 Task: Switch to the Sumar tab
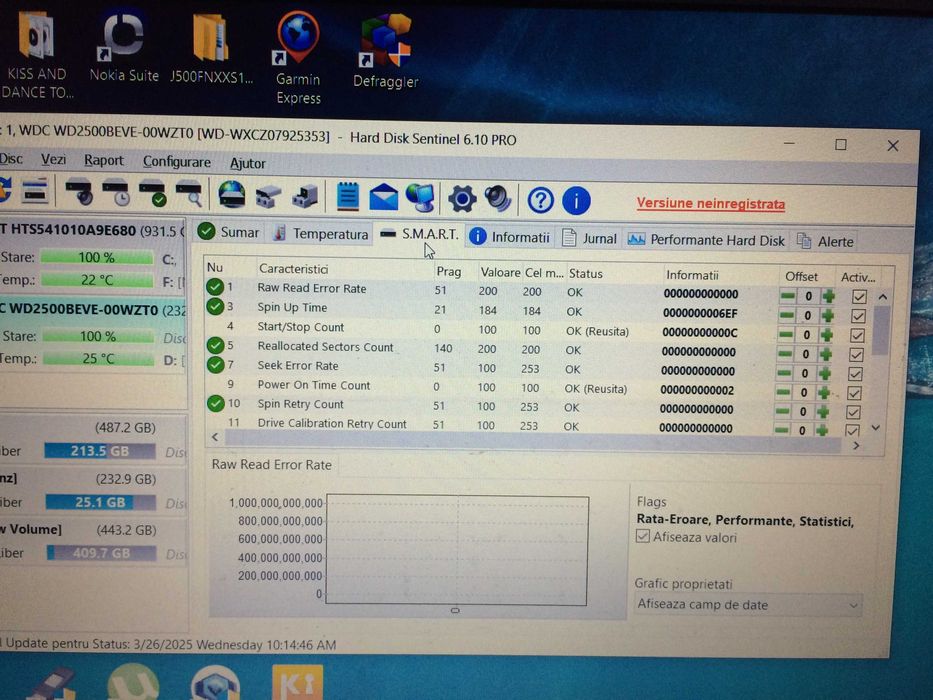pyautogui.click(x=228, y=232)
